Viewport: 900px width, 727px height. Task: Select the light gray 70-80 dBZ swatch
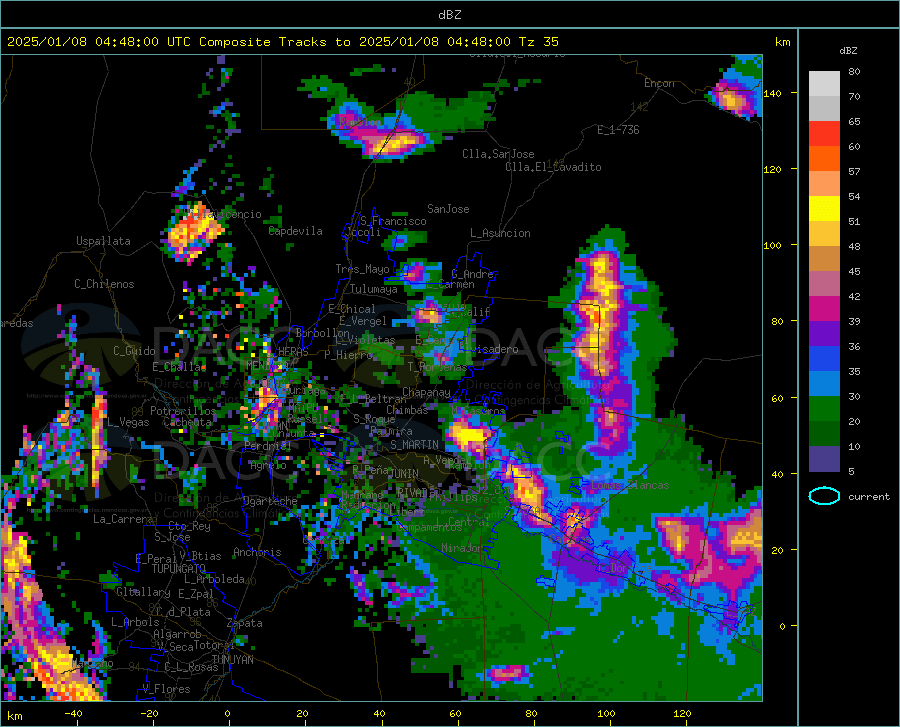pos(824,84)
